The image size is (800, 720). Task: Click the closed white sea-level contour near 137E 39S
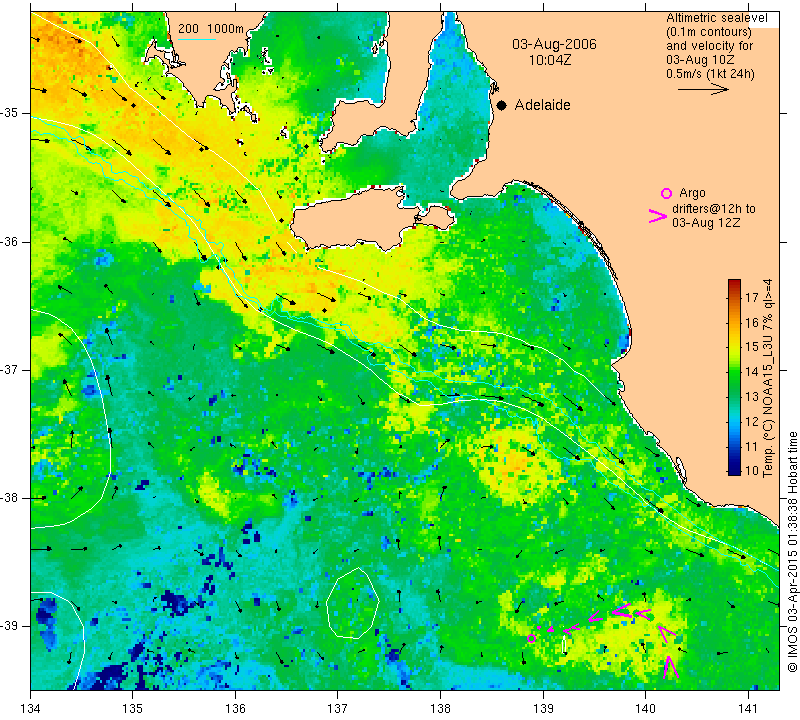tap(353, 603)
